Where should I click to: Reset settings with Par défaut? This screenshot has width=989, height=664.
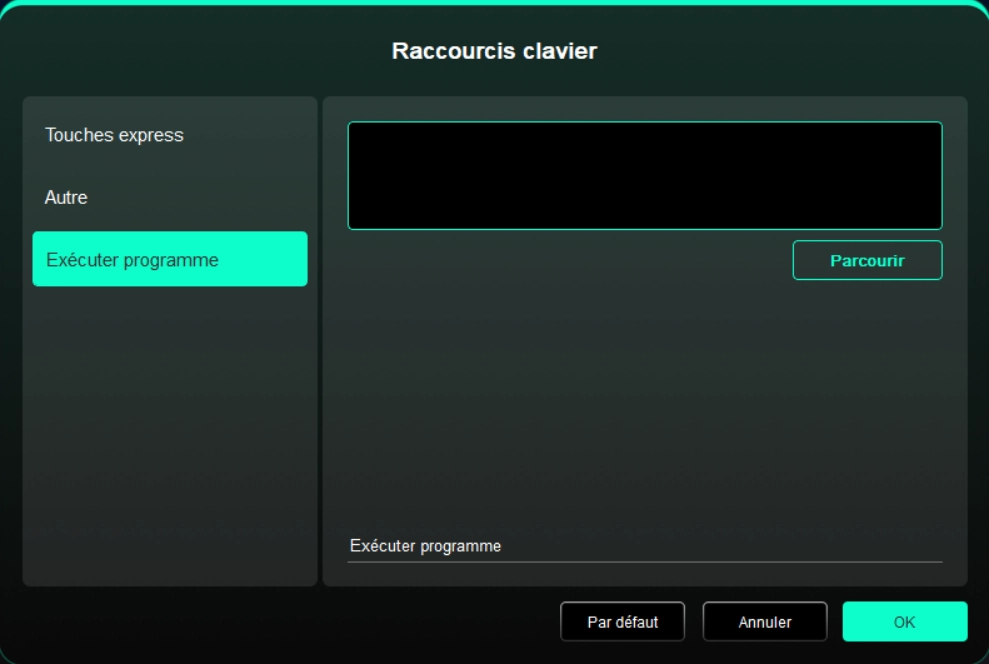[x=622, y=622]
